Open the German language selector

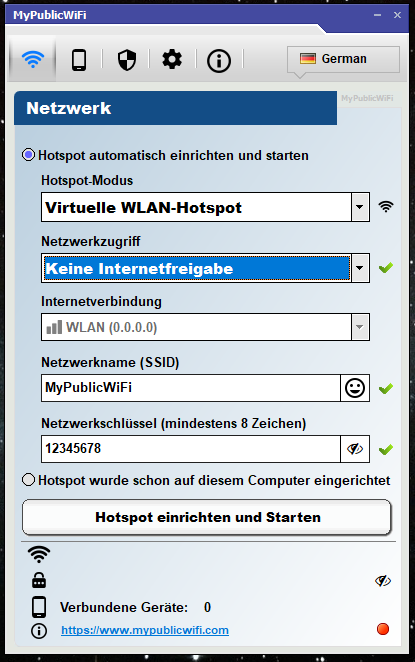343,59
